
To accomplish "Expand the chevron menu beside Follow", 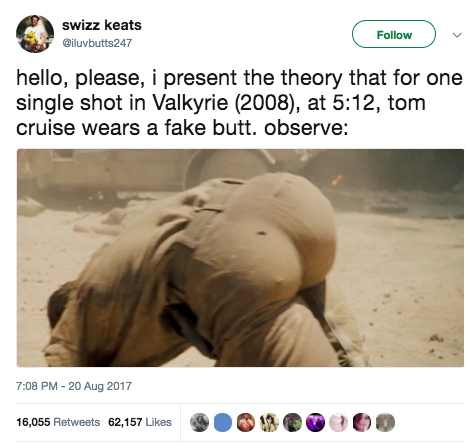I will (457, 35).
